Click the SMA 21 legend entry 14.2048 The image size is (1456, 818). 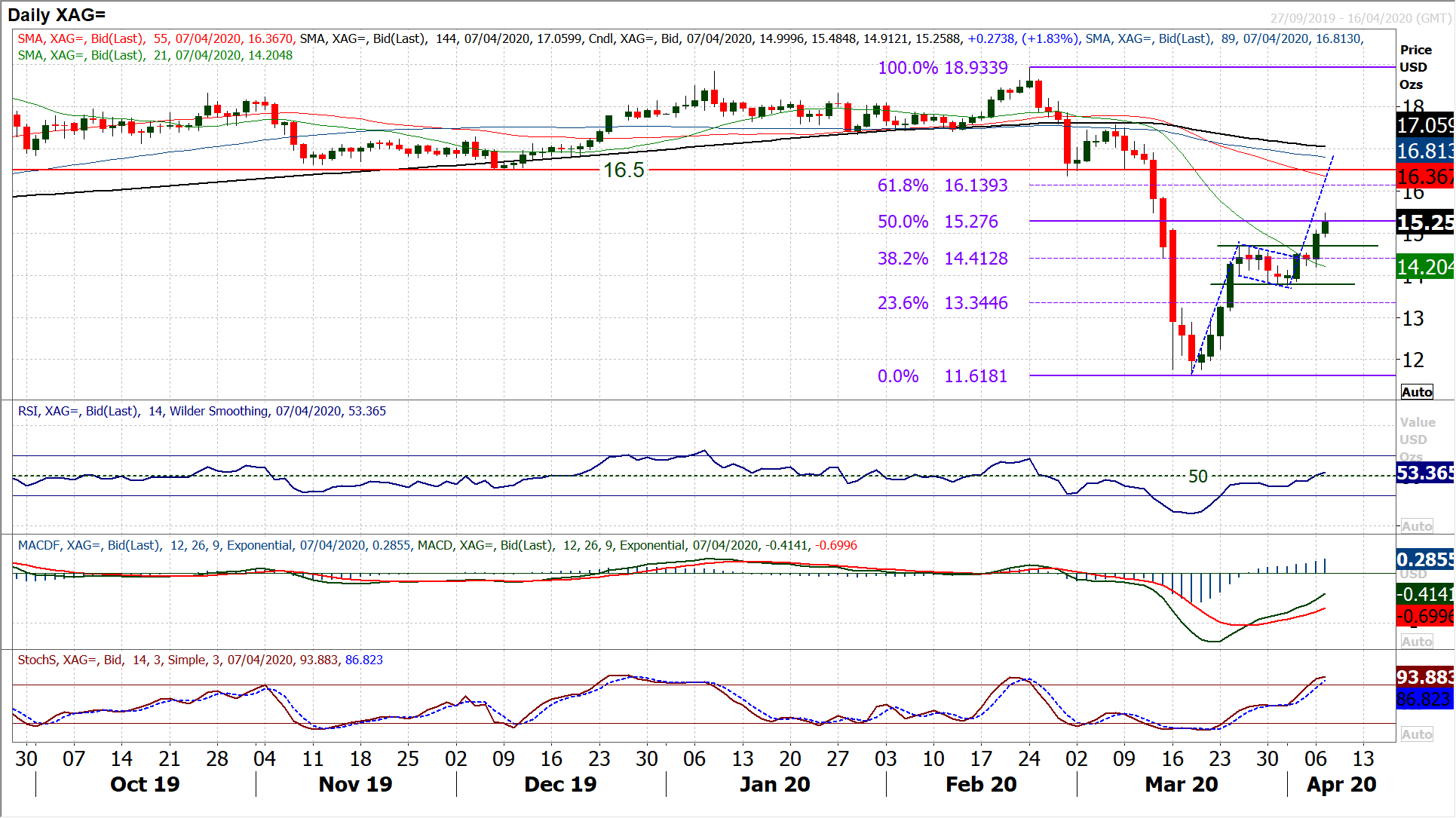[x=155, y=55]
